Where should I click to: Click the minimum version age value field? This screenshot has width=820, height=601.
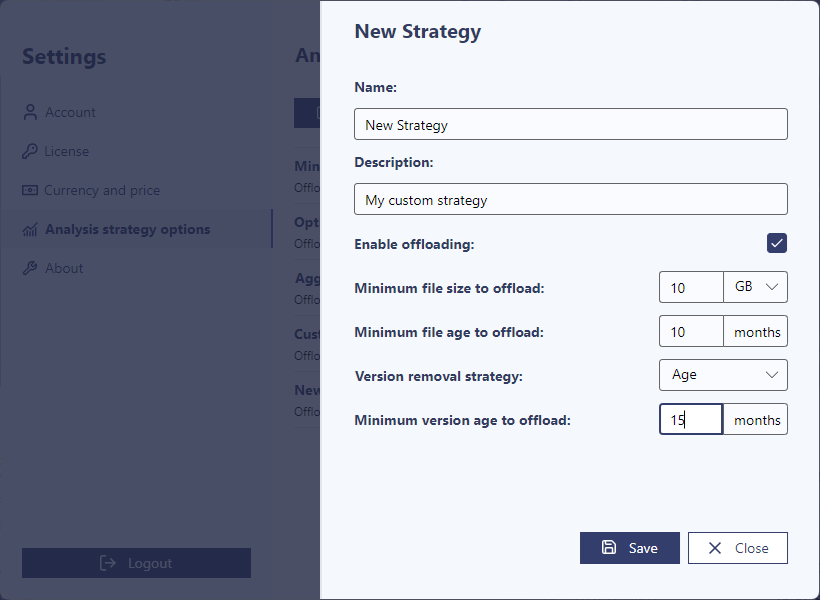691,419
